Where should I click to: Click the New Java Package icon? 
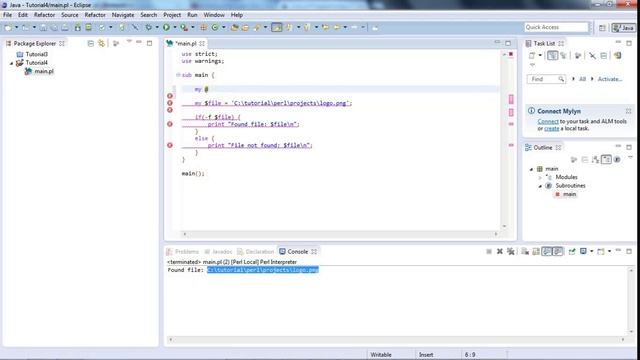pos(203,27)
